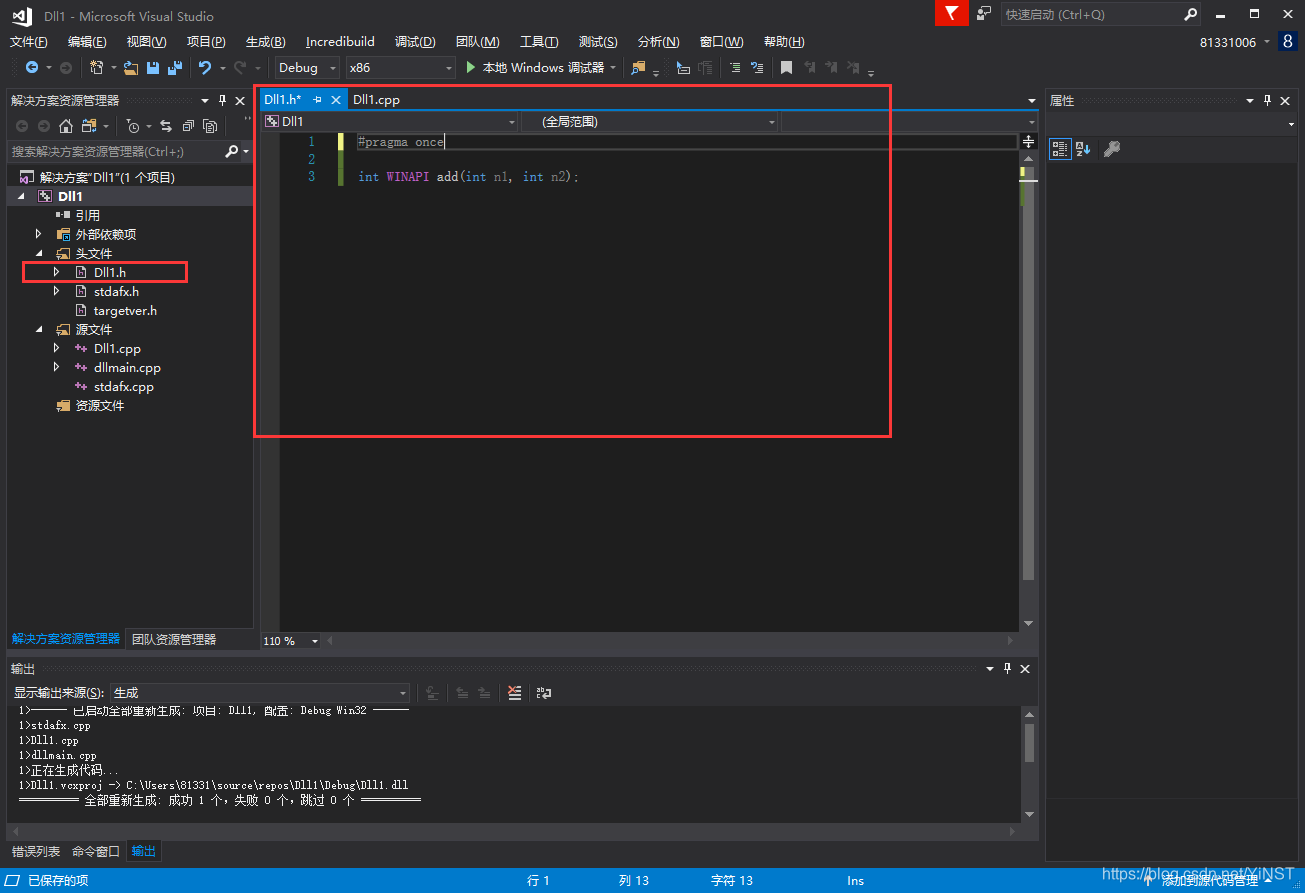This screenshot has width=1305, height=893.
Task: Pin the Solution Explorer panel with pushpin
Action: pyautogui.click(x=222, y=101)
